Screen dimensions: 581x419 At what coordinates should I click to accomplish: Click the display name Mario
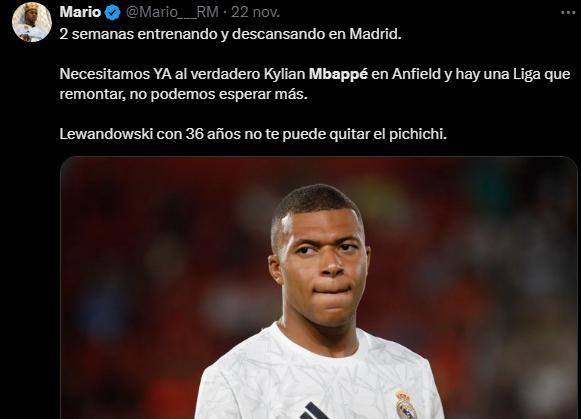[x=80, y=12]
